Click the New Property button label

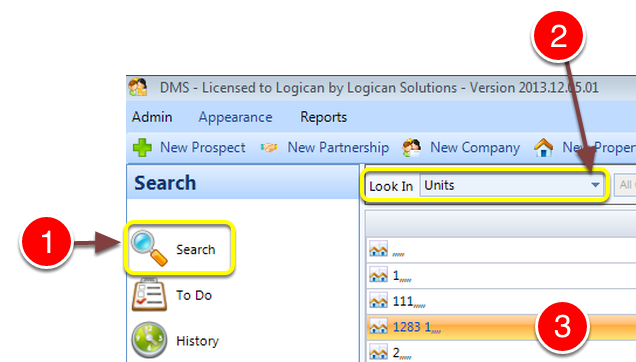[599, 147]
